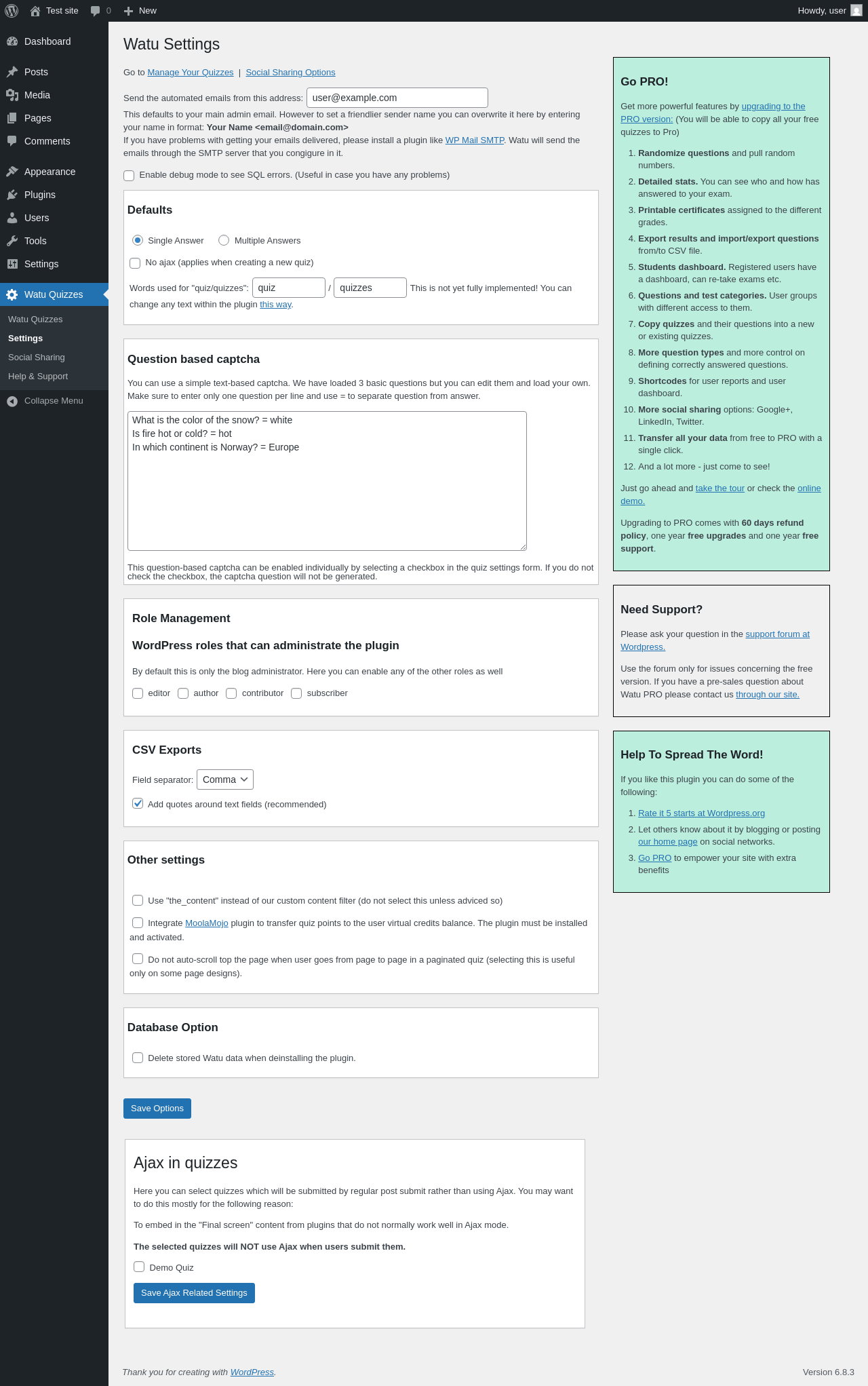Screen dimensions: 868x1386
Task: Click Save Ajax Related Settings button
Action: (x=194, y=1293)
